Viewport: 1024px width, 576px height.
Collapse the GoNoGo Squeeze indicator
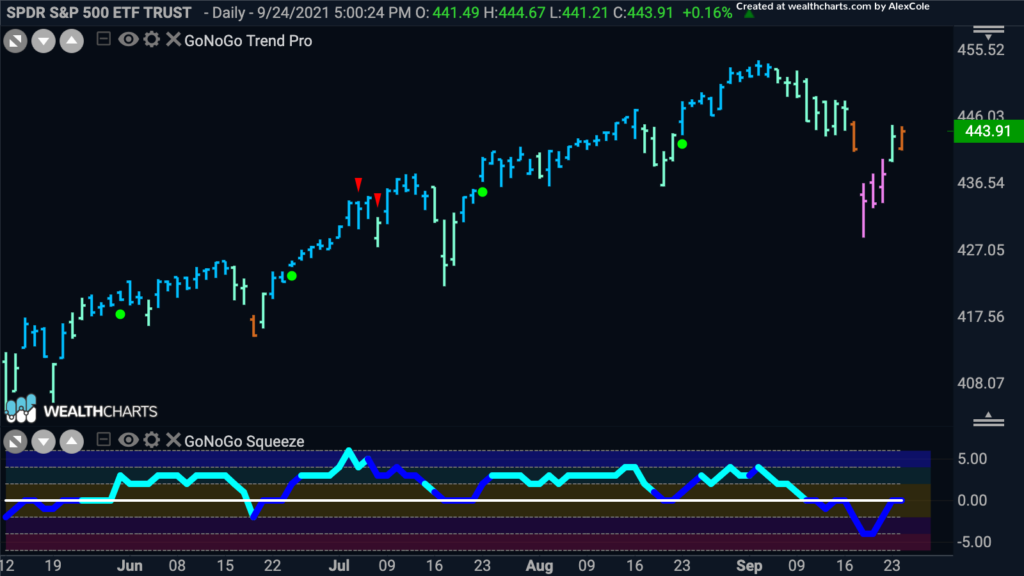coord(103,440)
